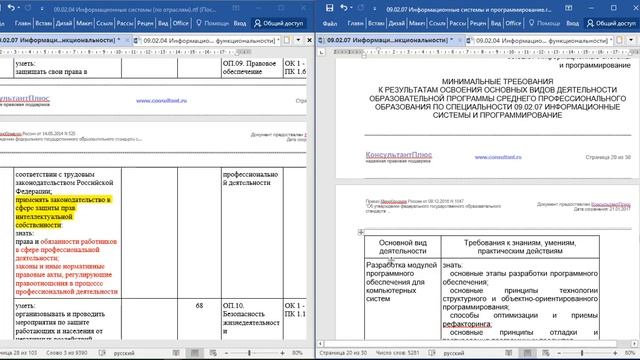640x360 pixels.
Task: Switch to the 09.02.07 document tab, right window
Action: tap(390, 40)
